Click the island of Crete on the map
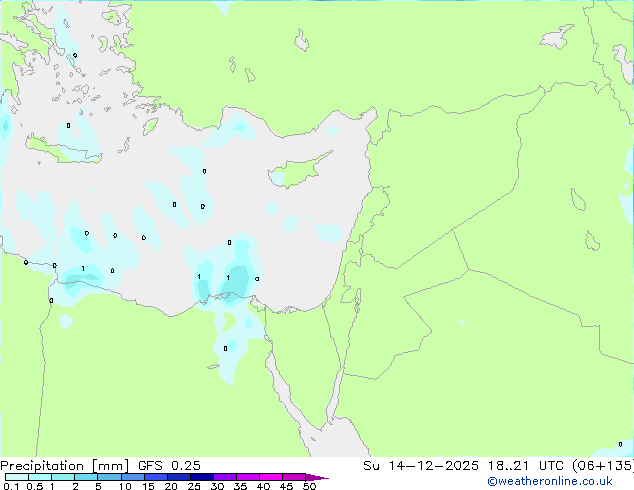The height and width of the screenshot is (490, 634). 64,150
